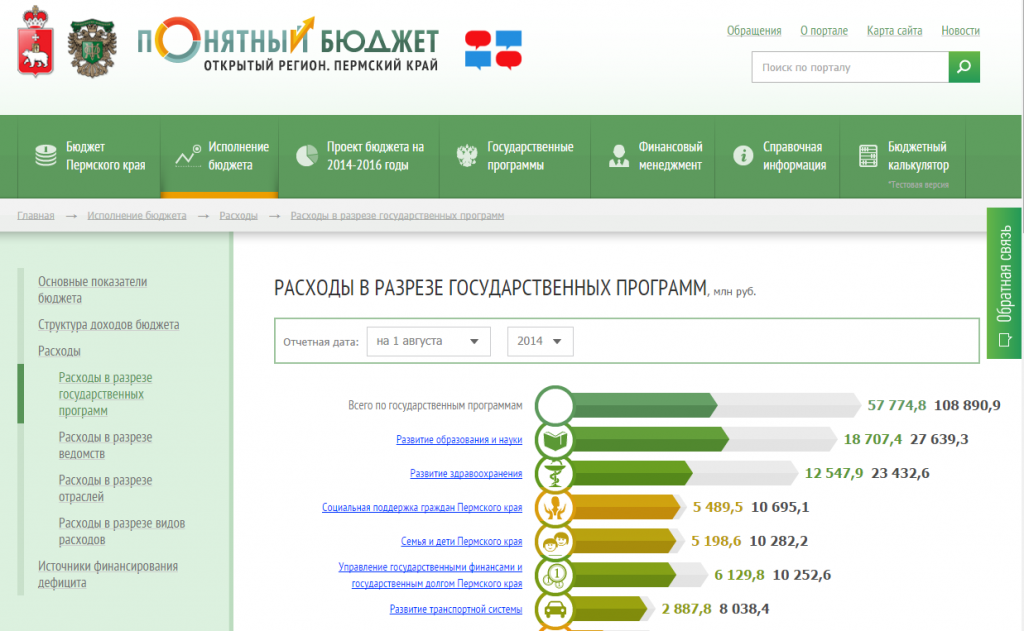
Task: Click the social support yellow progress bar
Action: coord(627,508)
